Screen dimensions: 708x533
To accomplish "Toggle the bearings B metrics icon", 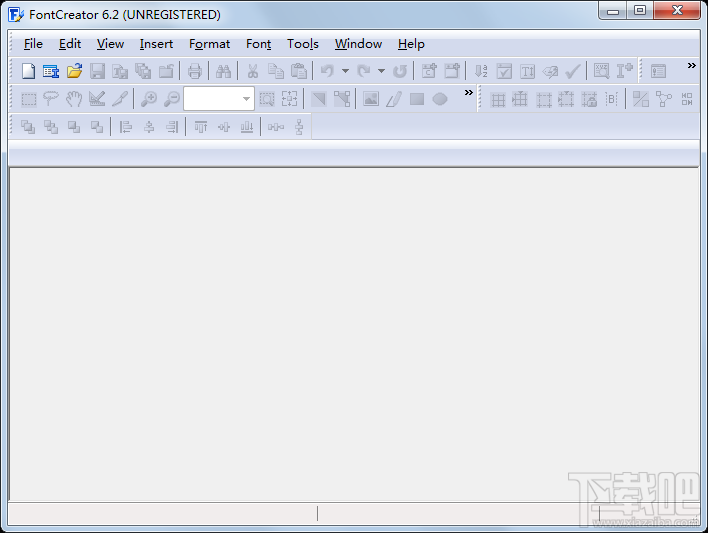I will 611,99.
